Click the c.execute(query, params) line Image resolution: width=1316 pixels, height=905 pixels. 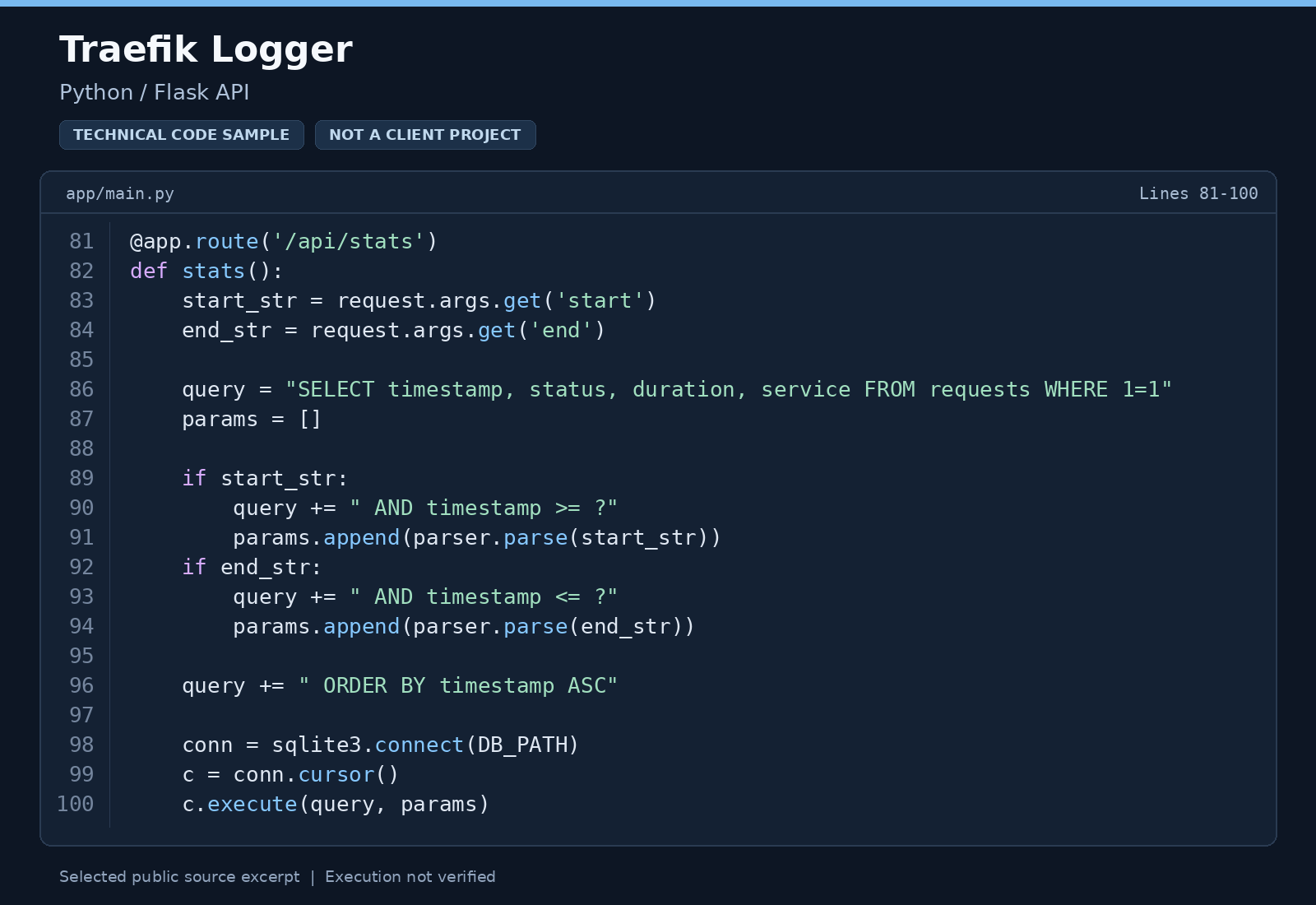point(336,804)
